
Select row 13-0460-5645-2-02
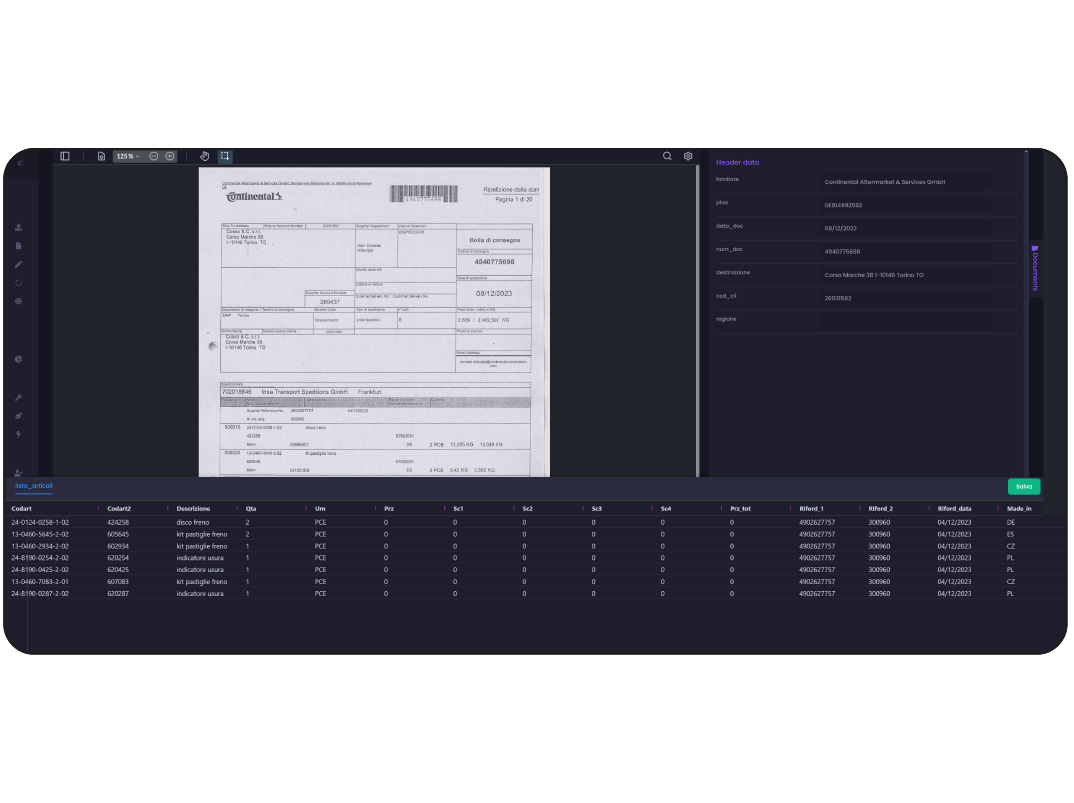(x=534, y=534)
